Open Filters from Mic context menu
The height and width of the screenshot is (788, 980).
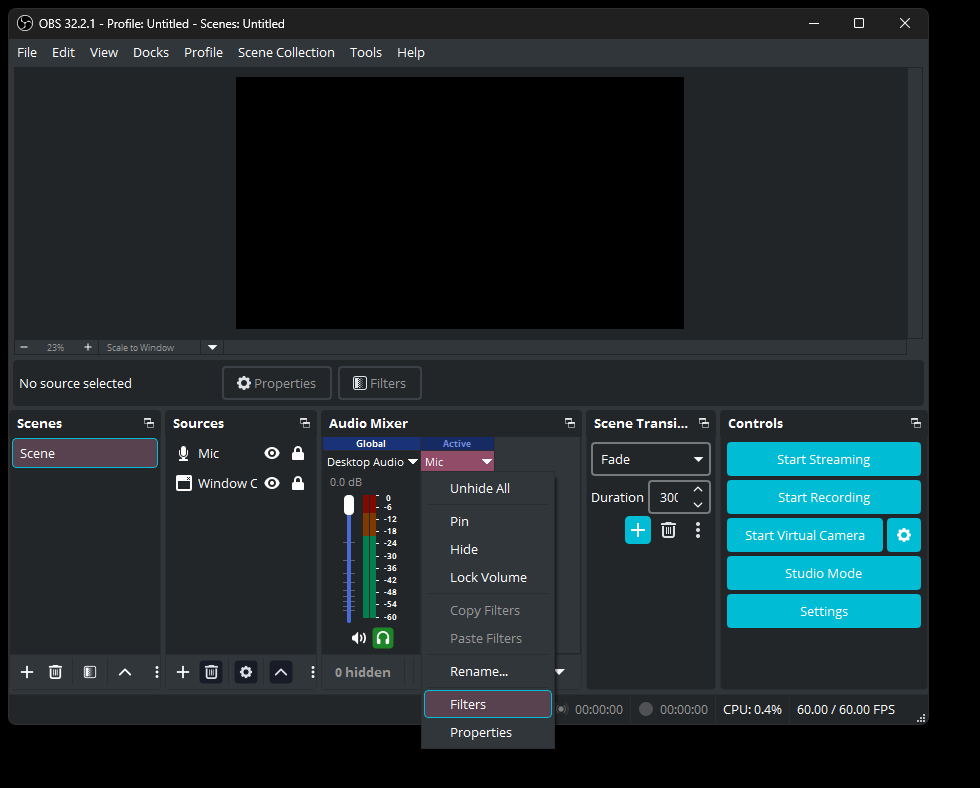[488, 704]
